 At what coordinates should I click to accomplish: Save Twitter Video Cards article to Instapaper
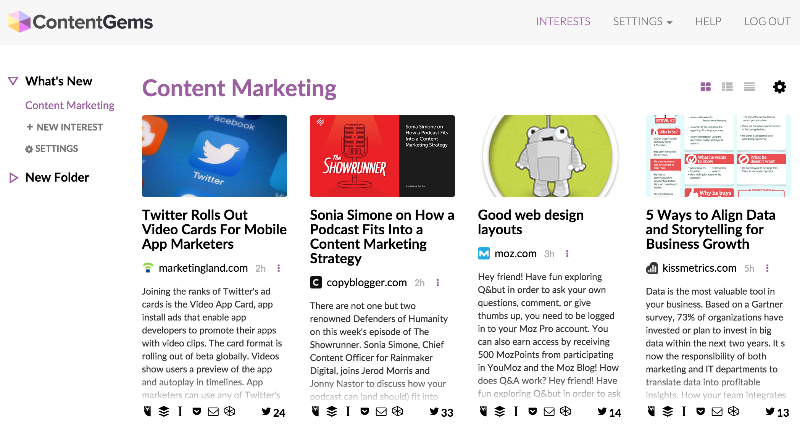(x=180, y=411)
